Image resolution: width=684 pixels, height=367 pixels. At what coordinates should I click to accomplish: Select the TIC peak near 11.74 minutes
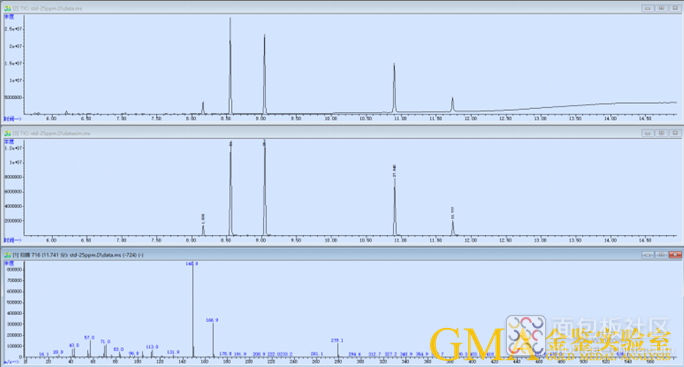[452, 105]
